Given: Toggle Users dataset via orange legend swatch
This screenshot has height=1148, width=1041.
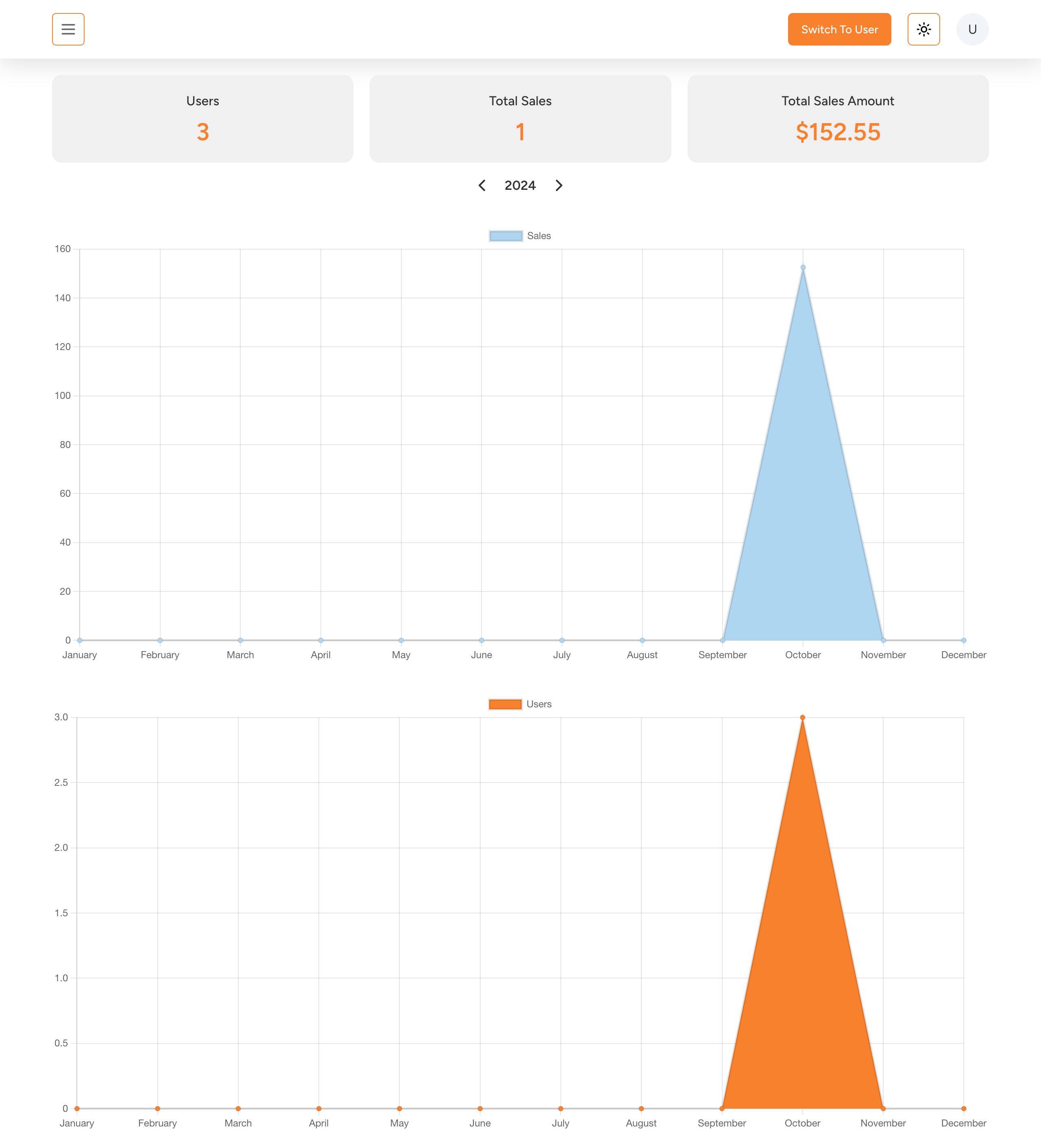Looking at the screenshot, I should (505, 704).
